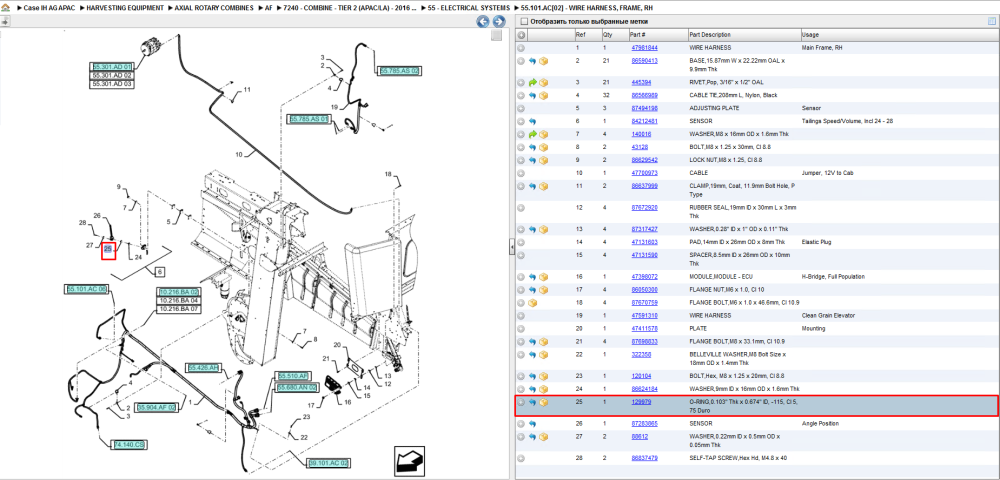Viewport: 1000px width, 480px height.
Task: Enable 'Отобразить только выбранные метки' checkbox
Action: click(x=524, y=22)
